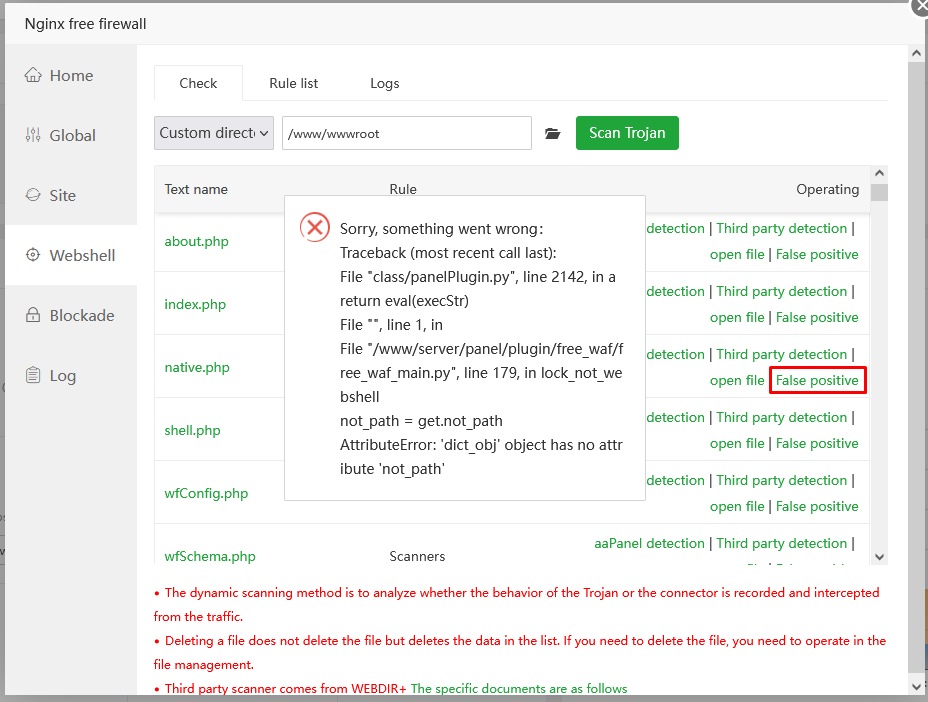Click the folder browse icon
This screenshot has width=928, height=702.
553,134
